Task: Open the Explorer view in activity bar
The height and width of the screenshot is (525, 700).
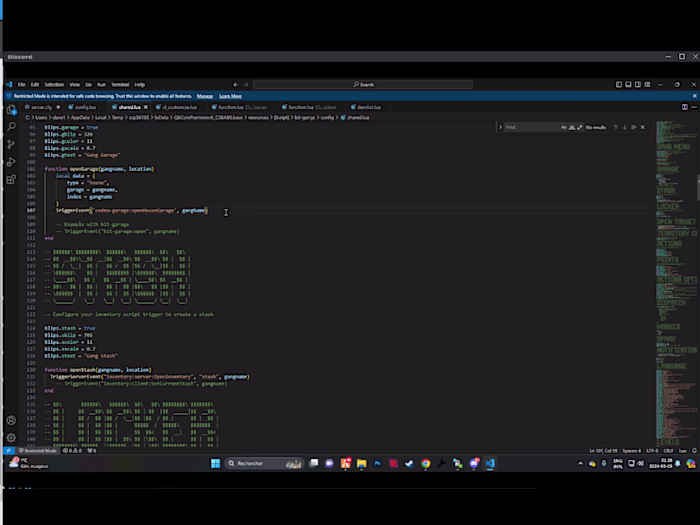Action: point(12,110)
